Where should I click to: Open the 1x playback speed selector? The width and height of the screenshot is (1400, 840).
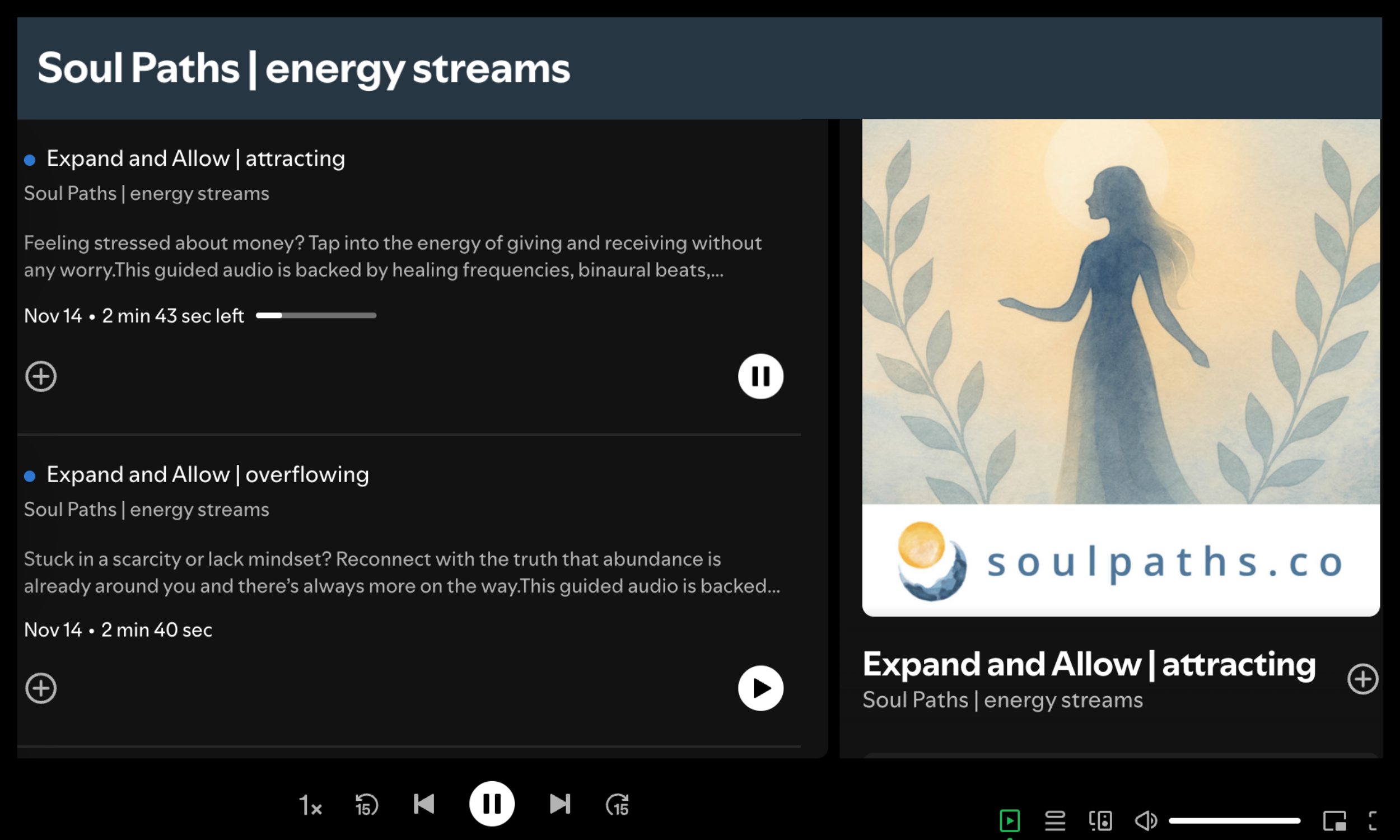[x=310, y=804]
